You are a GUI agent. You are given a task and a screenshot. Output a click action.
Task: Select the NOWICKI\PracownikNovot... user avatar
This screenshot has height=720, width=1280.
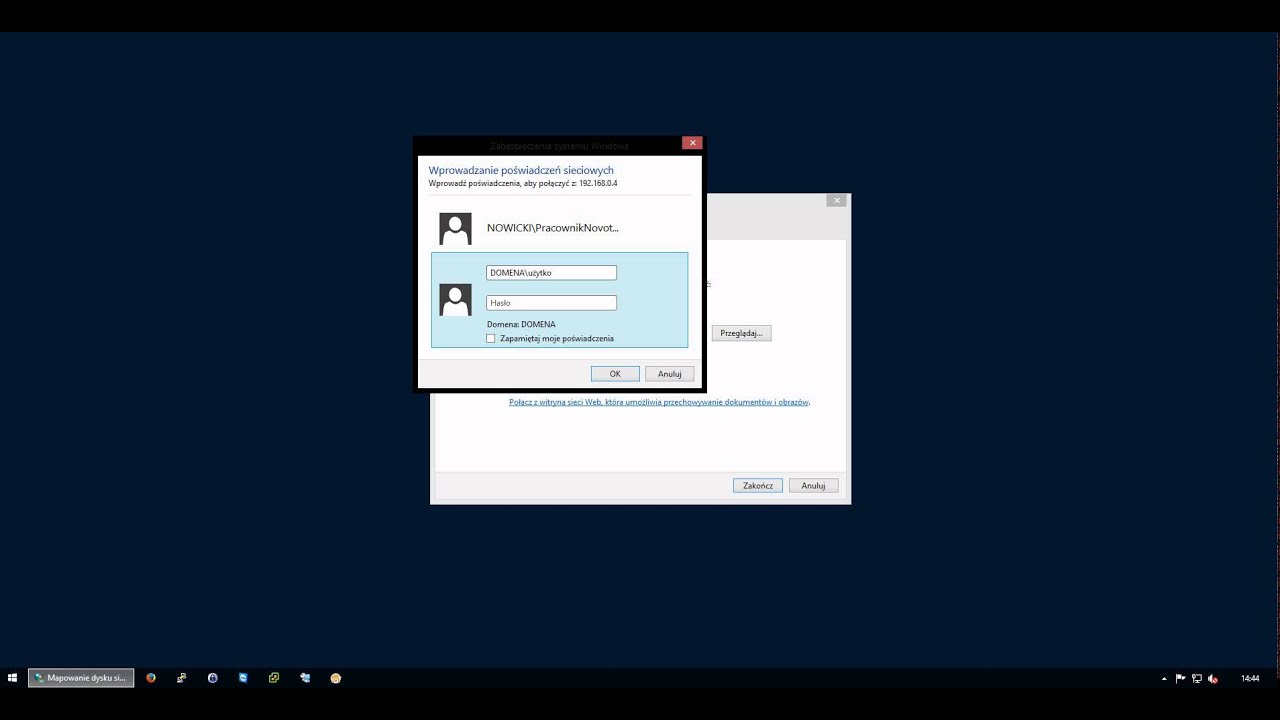[x=455, y=228]
